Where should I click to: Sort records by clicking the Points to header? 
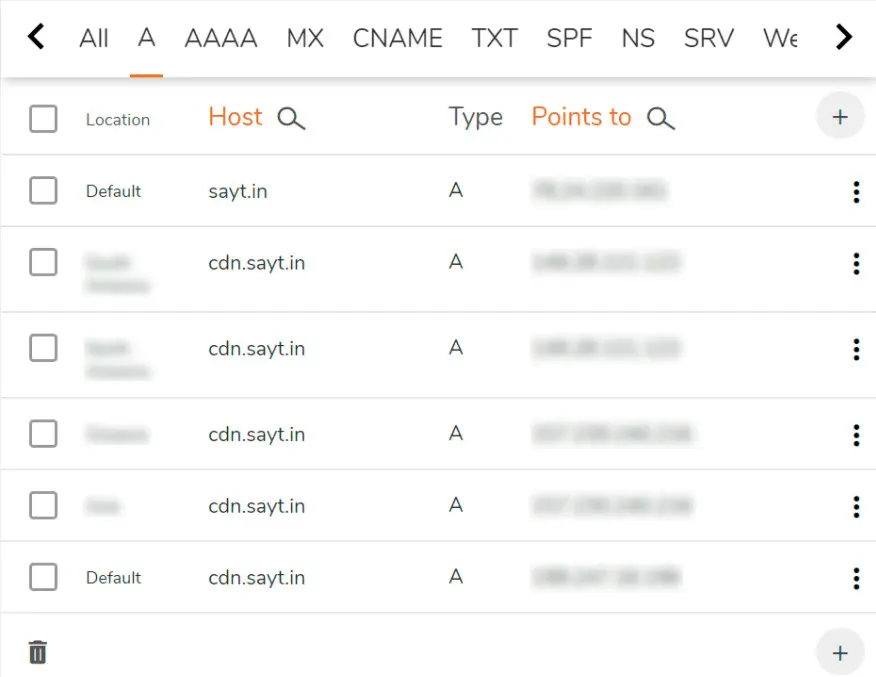[580, 116]
